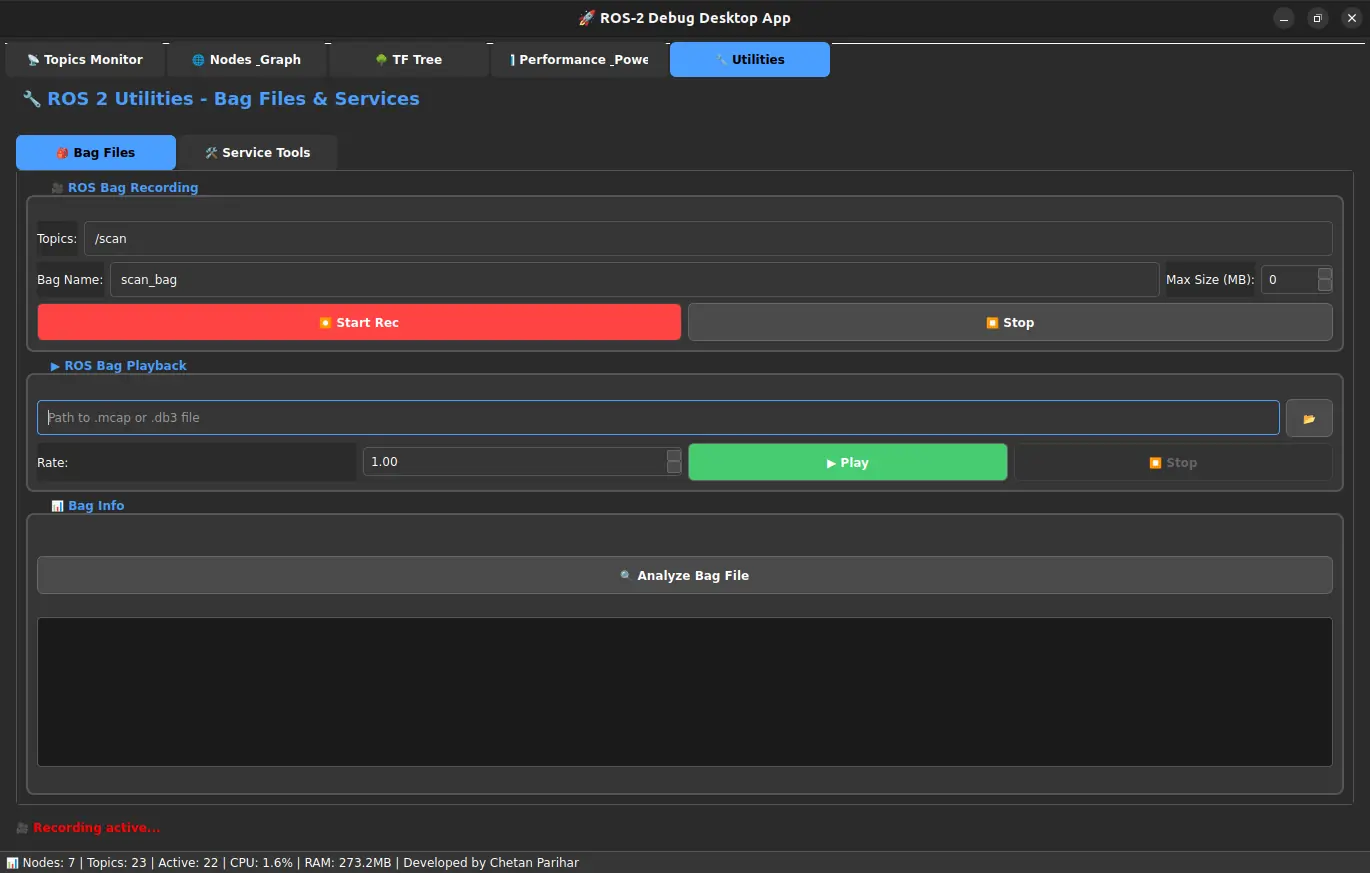This screenshot has width=1370, height=873.
Task: Click the red Start Rec button
Action: click(359, 322)
